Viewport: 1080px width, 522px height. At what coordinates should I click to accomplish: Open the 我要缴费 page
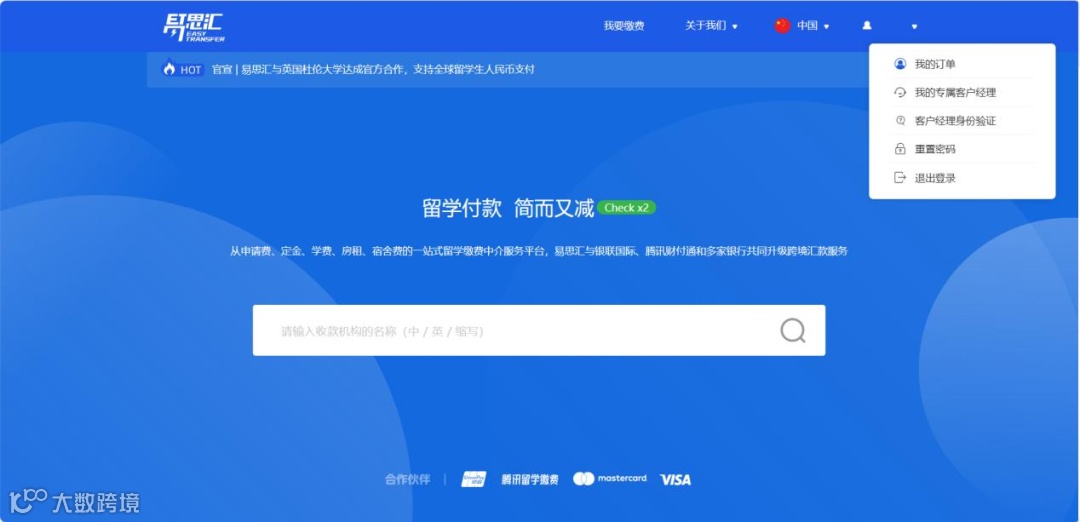624,26
